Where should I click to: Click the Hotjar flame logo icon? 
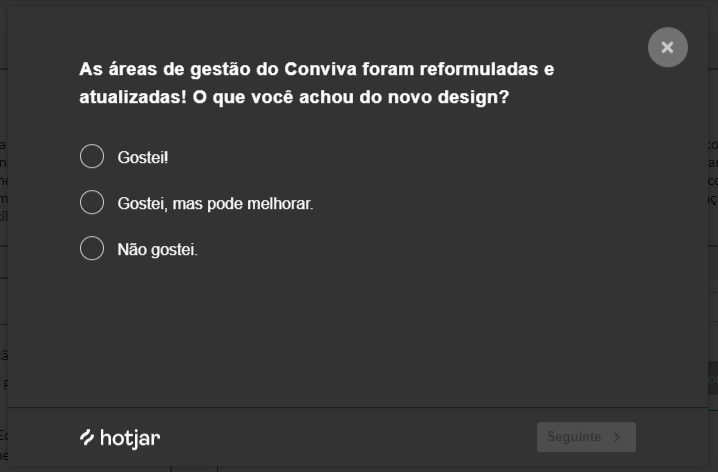[x=87, y=437]
